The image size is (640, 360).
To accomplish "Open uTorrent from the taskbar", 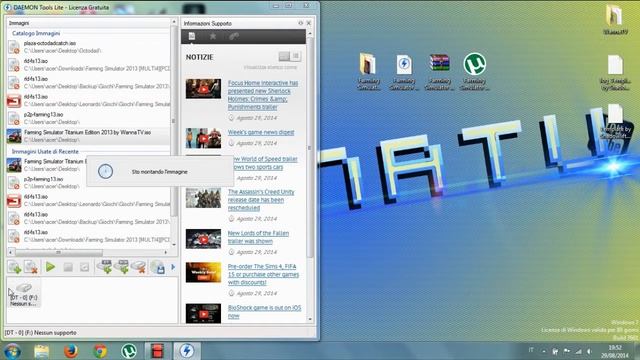I will click(129, 351).
